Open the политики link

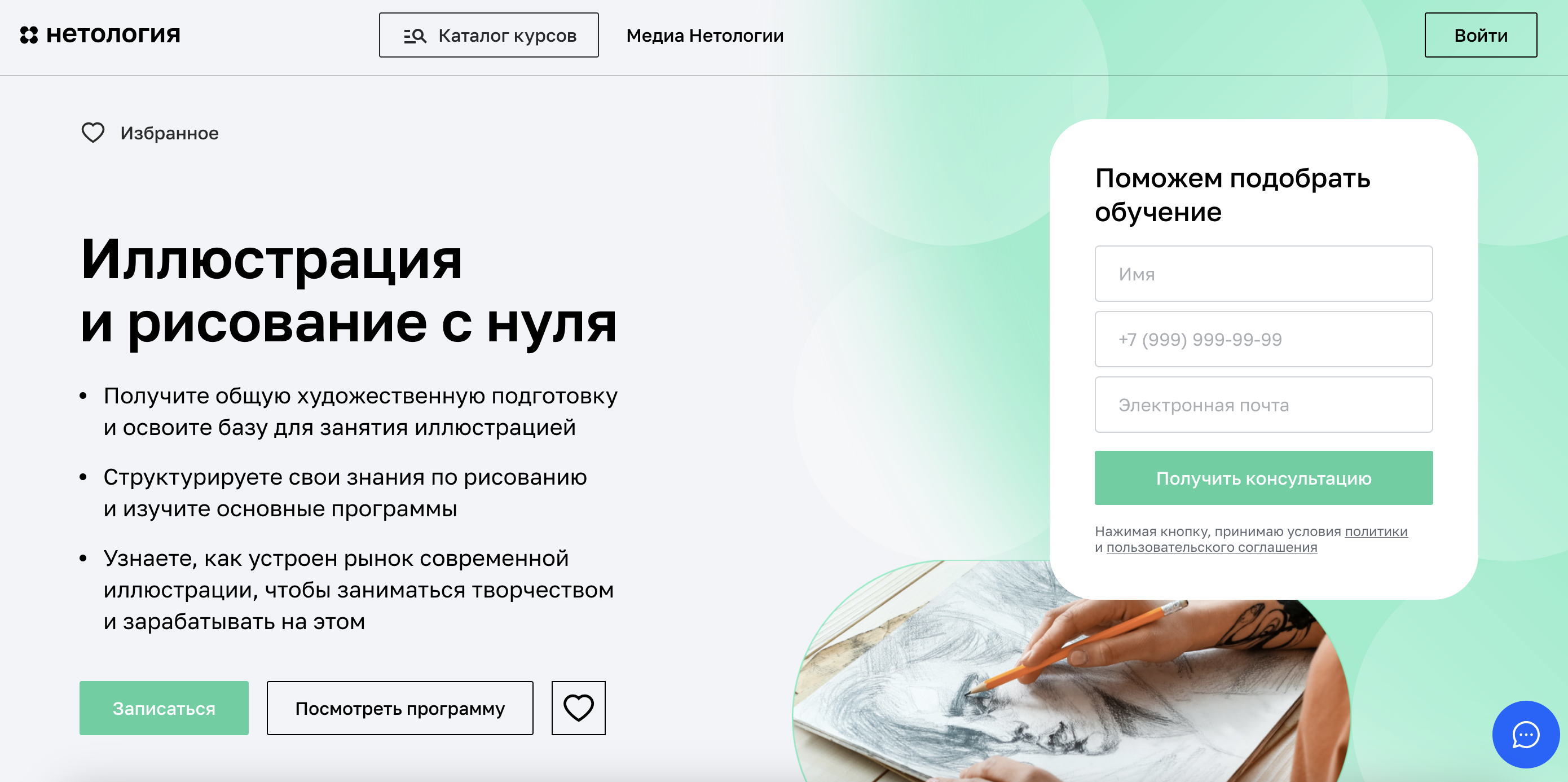click(x=1376, y=531)
